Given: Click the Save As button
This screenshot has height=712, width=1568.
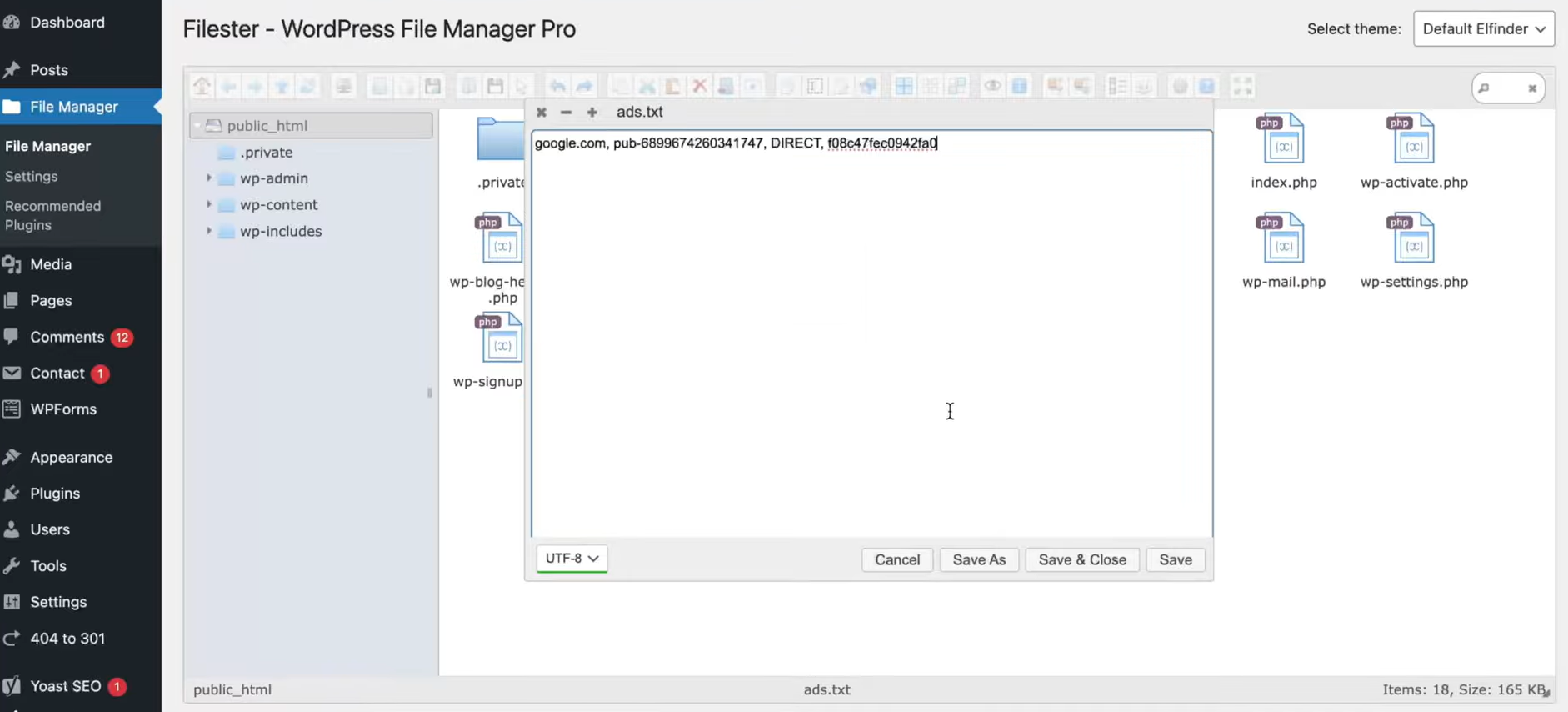Looking at the screenshot, I should (979, 559).
